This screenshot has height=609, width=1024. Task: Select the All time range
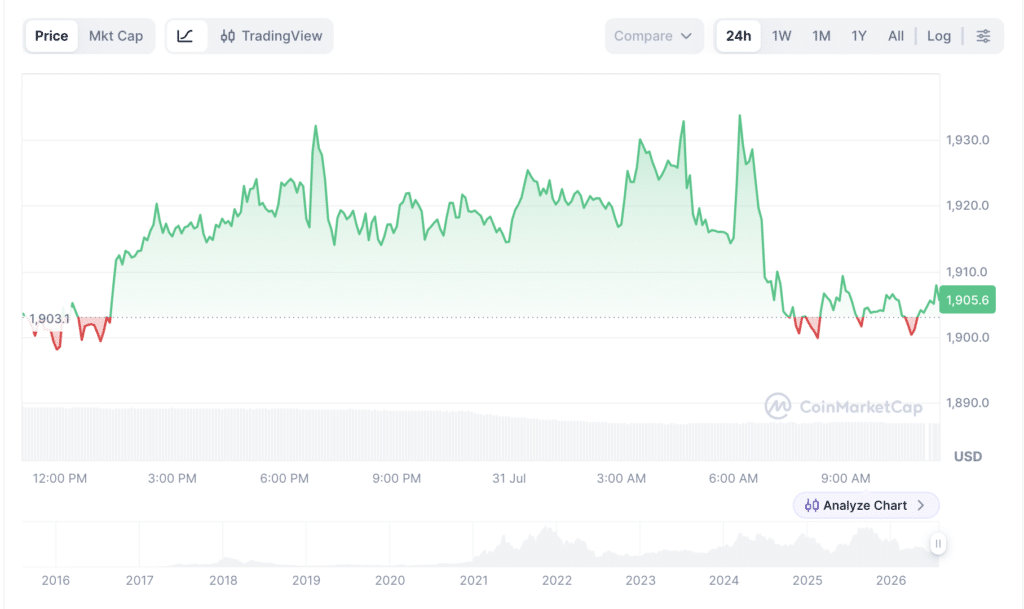(895, 36)
